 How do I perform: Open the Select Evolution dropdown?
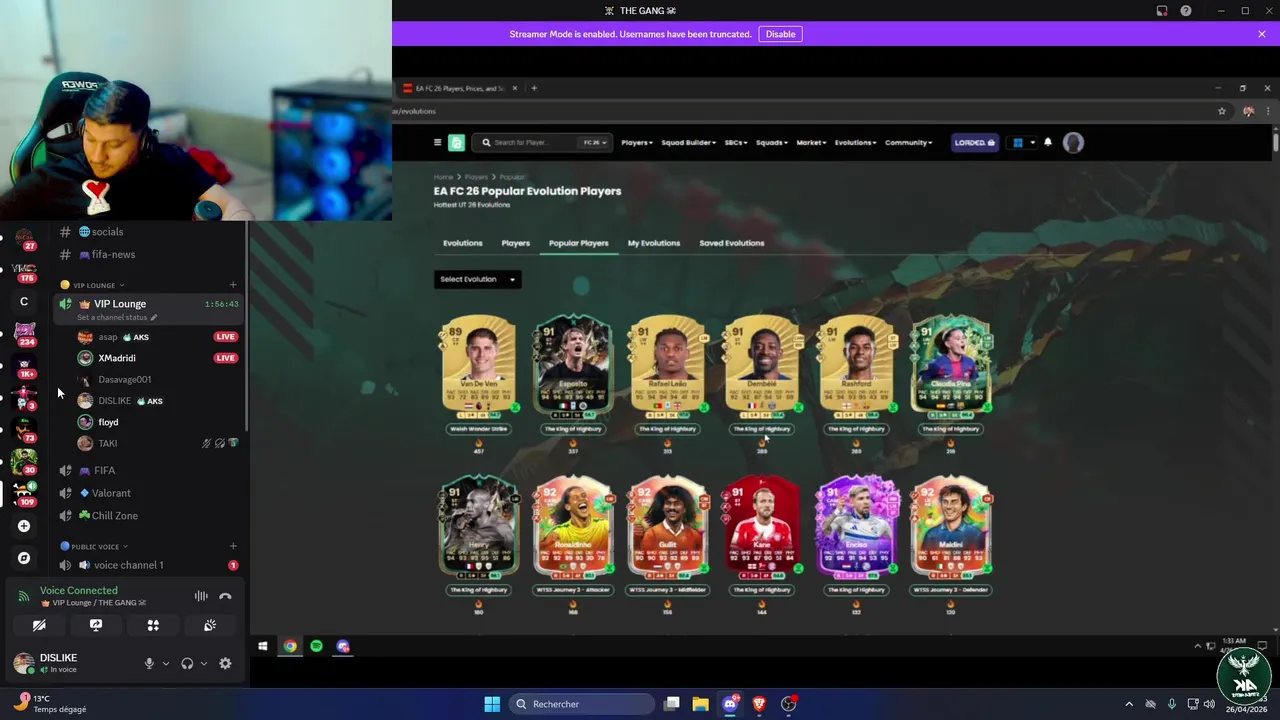point(478,279)
